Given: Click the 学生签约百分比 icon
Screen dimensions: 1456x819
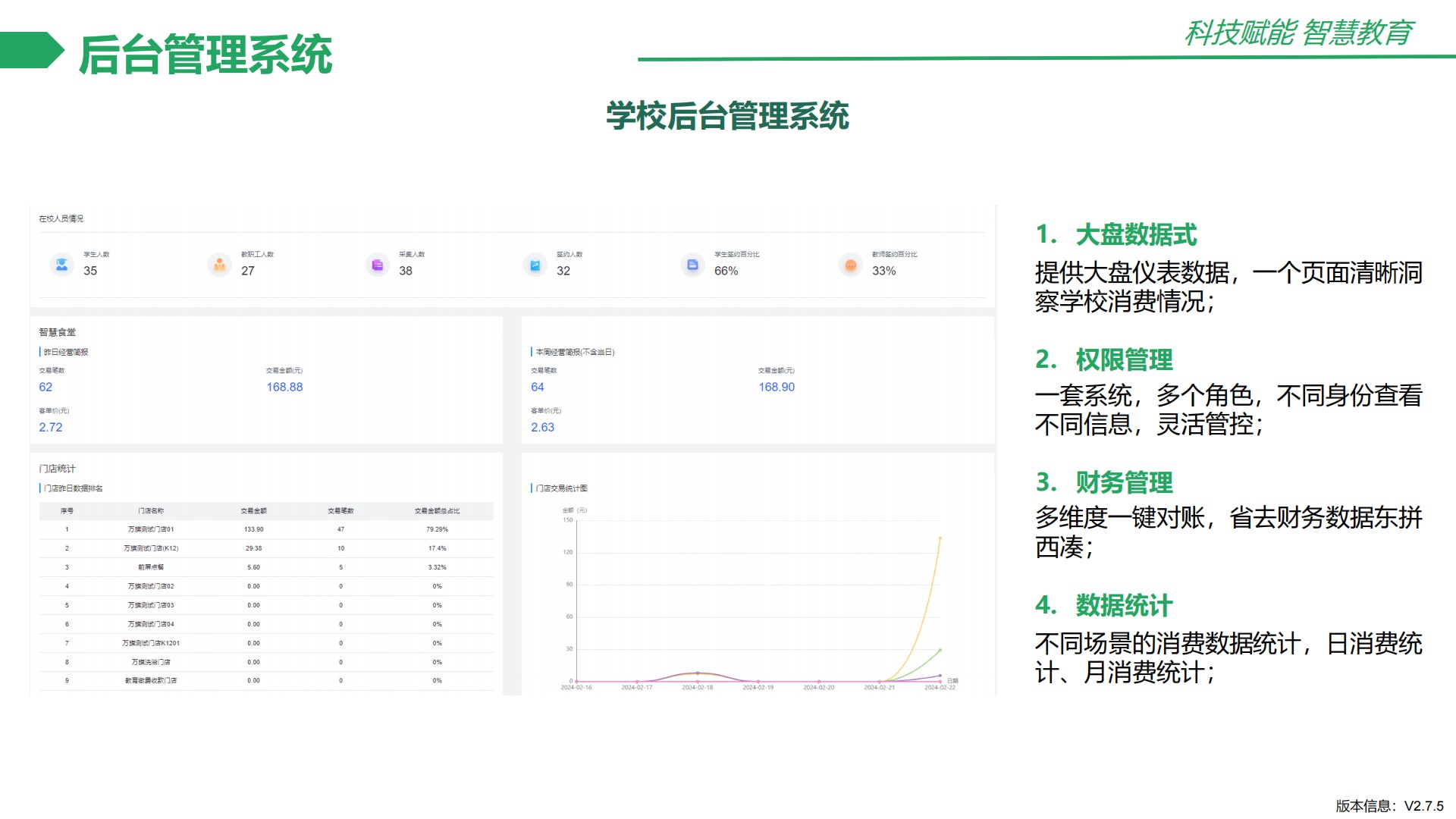Looking at the screenshot, I should (692, 265).
